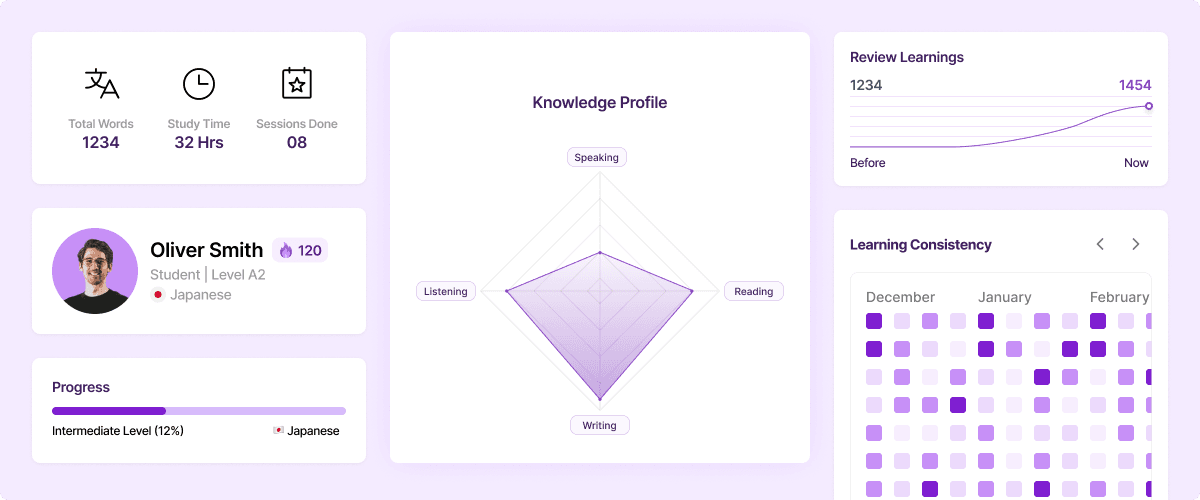
Task: Select the Listening label on the radar chart
Action: (x=445, y=292)
